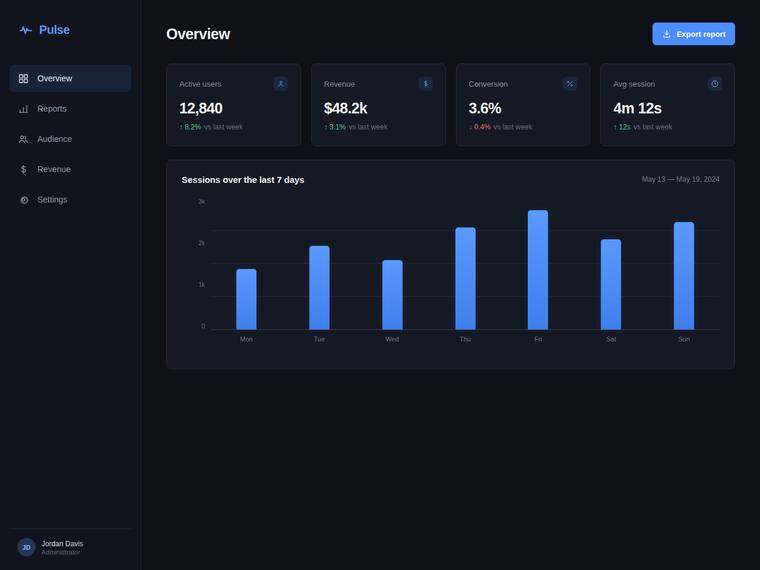Click the Administrator role label
This screenshot has width=760, height=570.
click(61, 553)
